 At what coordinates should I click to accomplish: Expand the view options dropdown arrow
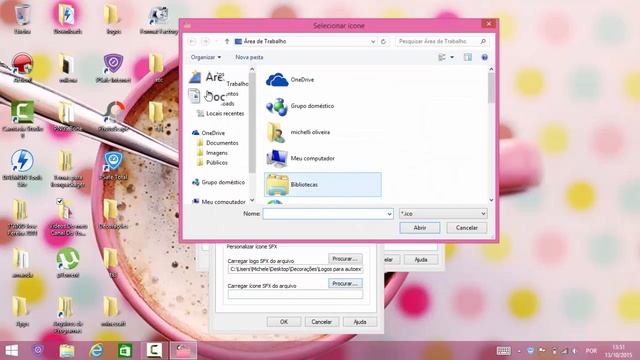[x=452, y=57]
